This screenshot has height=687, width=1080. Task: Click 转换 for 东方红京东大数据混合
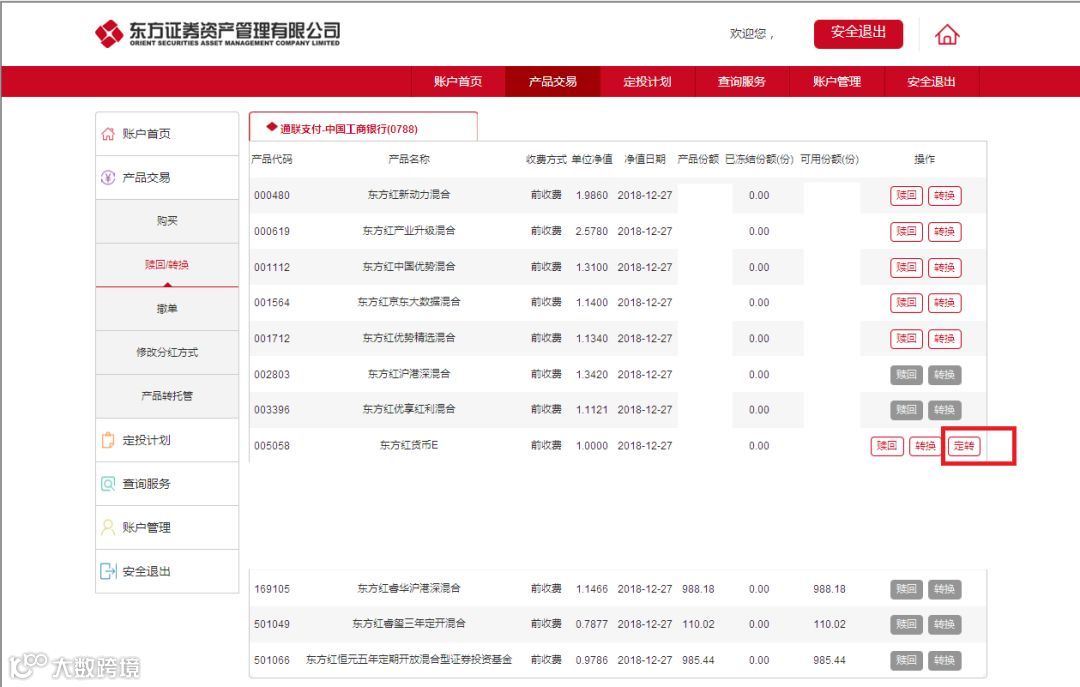pyautogui.click(x=944, y=303)
